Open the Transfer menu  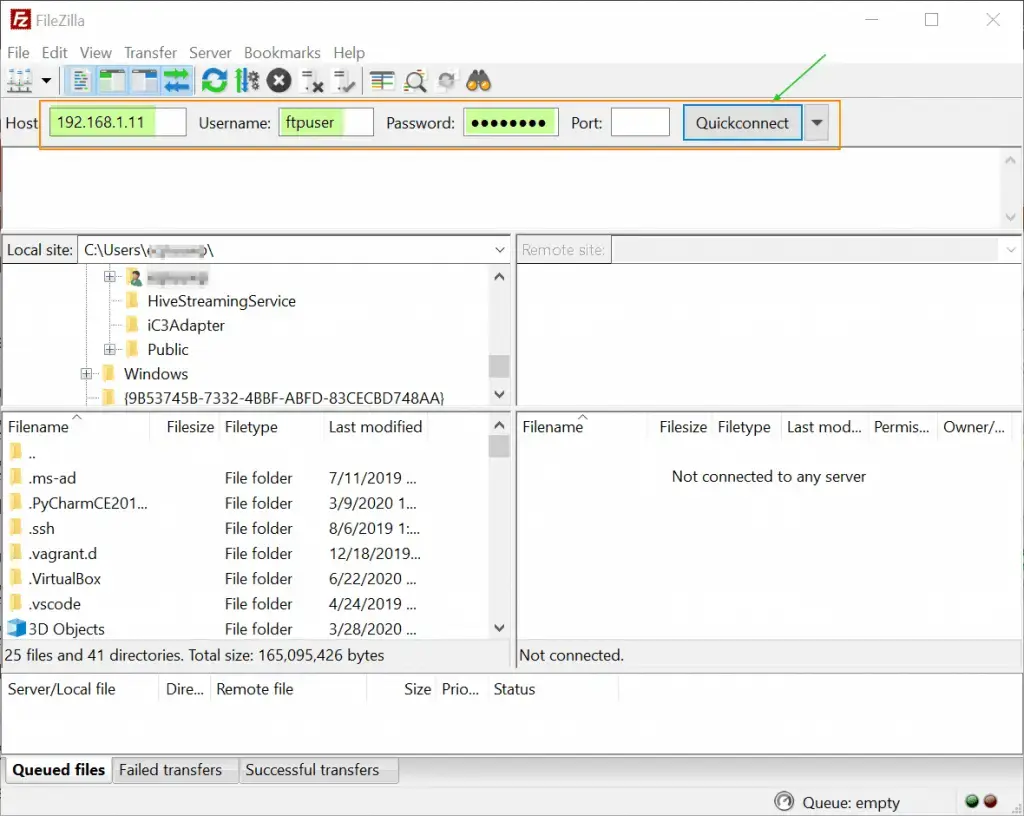click(150, 52)
